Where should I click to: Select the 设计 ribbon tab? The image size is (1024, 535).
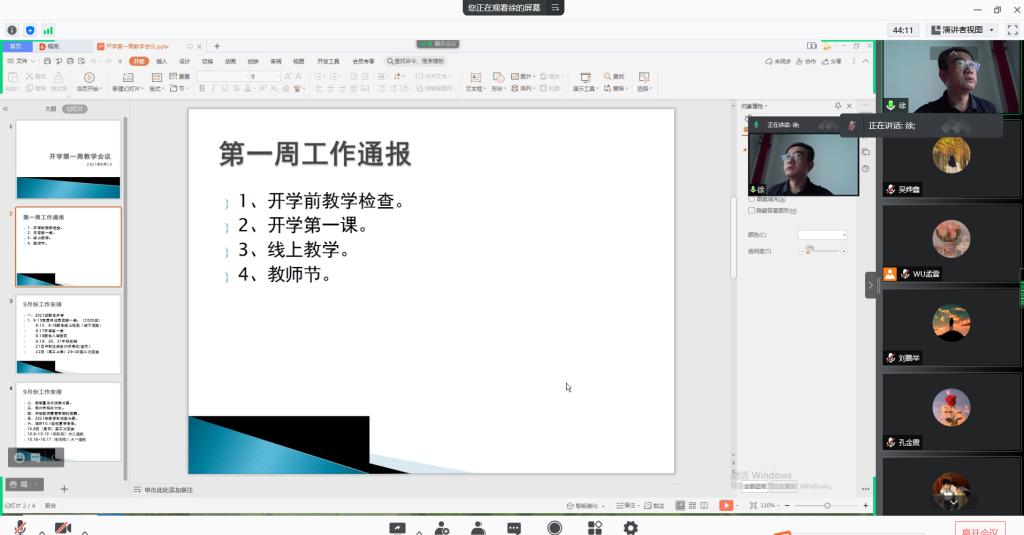pos(184,61)
